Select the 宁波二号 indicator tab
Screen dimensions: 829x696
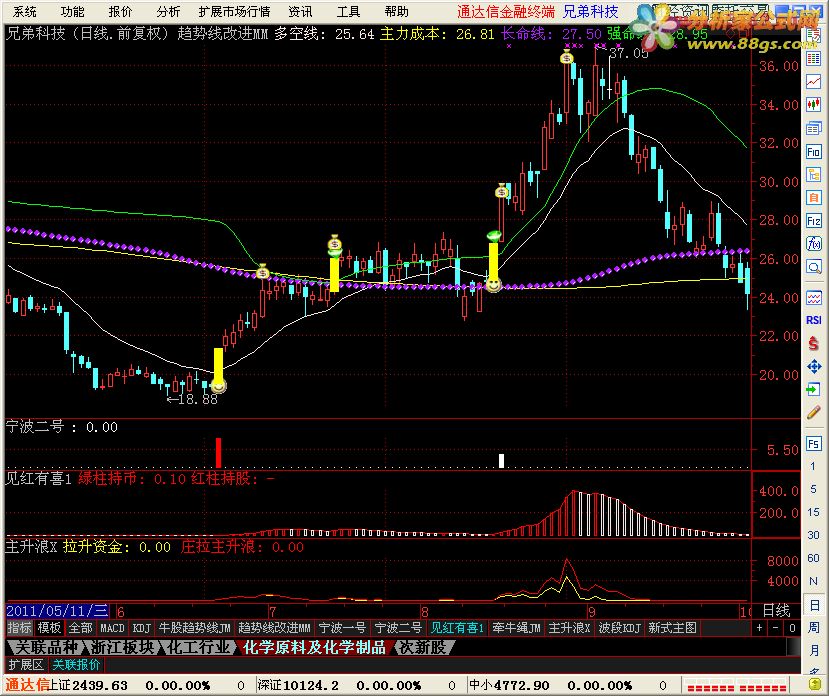pos(398,628)
